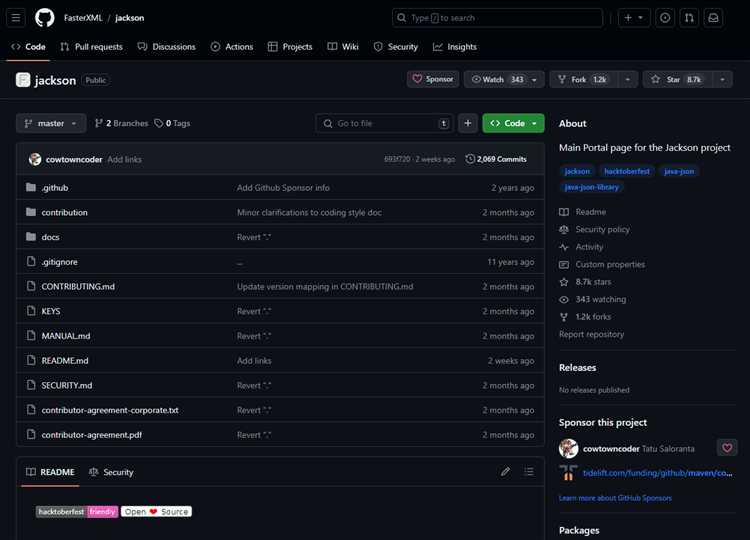Image resolution: width=750 pixels, height=540 pixels.
Task: Open the Insights tab
Action: [455, 47]
